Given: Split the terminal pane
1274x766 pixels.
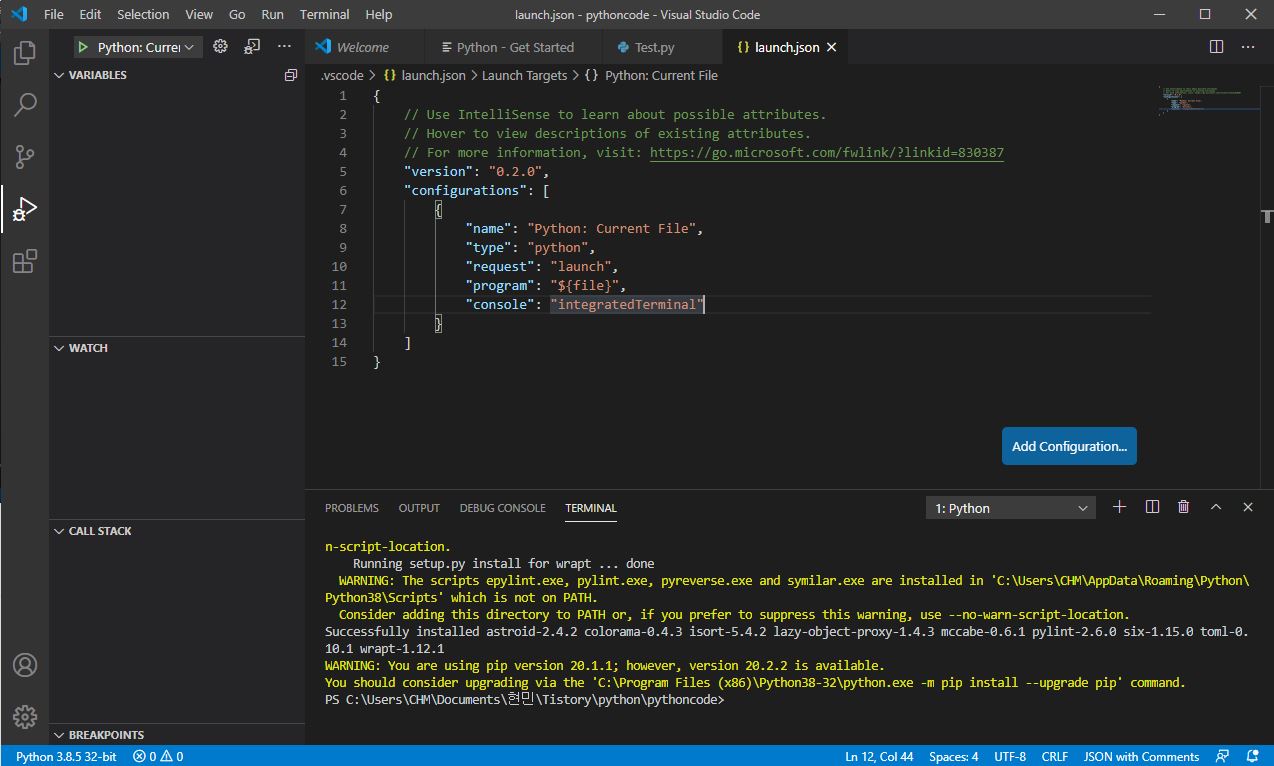Looking at the screenshot, I should 1152,507.
